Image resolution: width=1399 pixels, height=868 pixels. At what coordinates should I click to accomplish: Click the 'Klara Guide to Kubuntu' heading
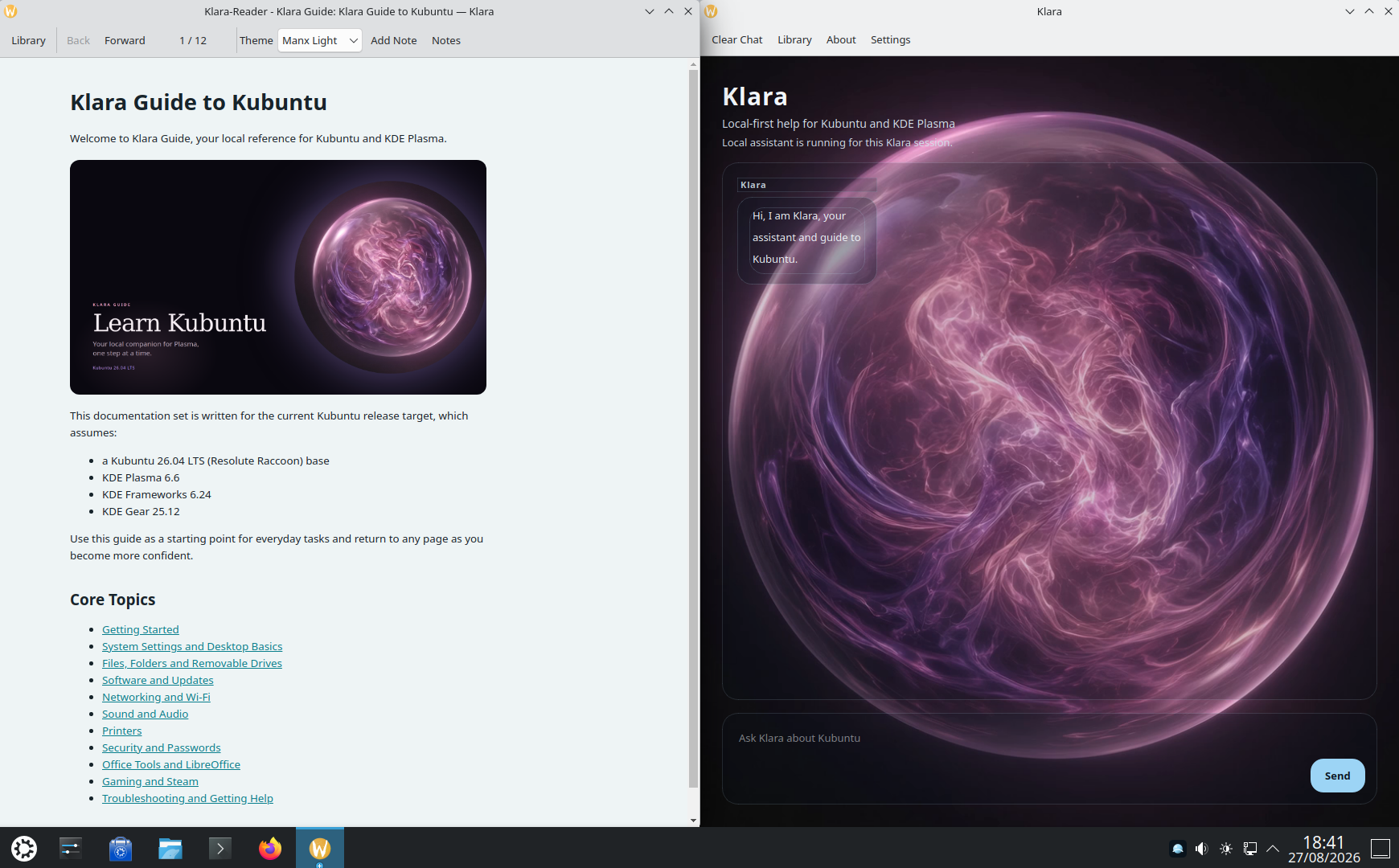[199, 102]
